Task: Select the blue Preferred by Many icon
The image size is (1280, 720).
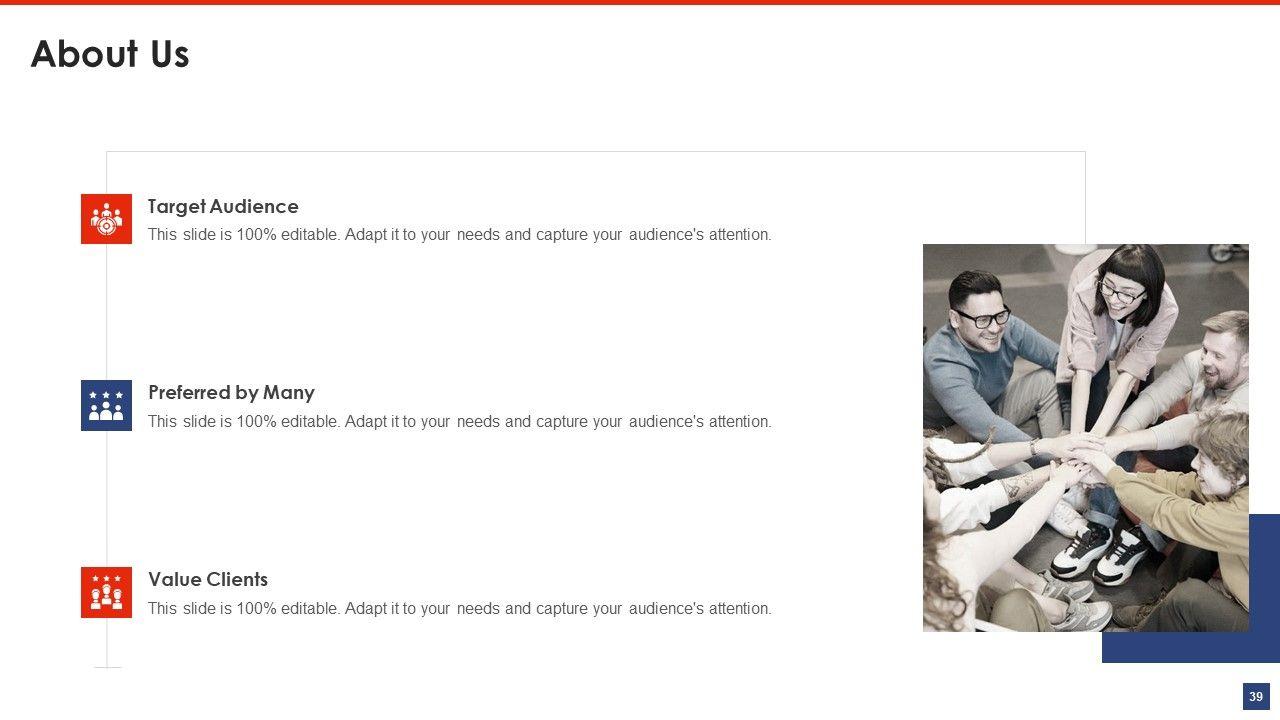Action: (x=106, y=405)
